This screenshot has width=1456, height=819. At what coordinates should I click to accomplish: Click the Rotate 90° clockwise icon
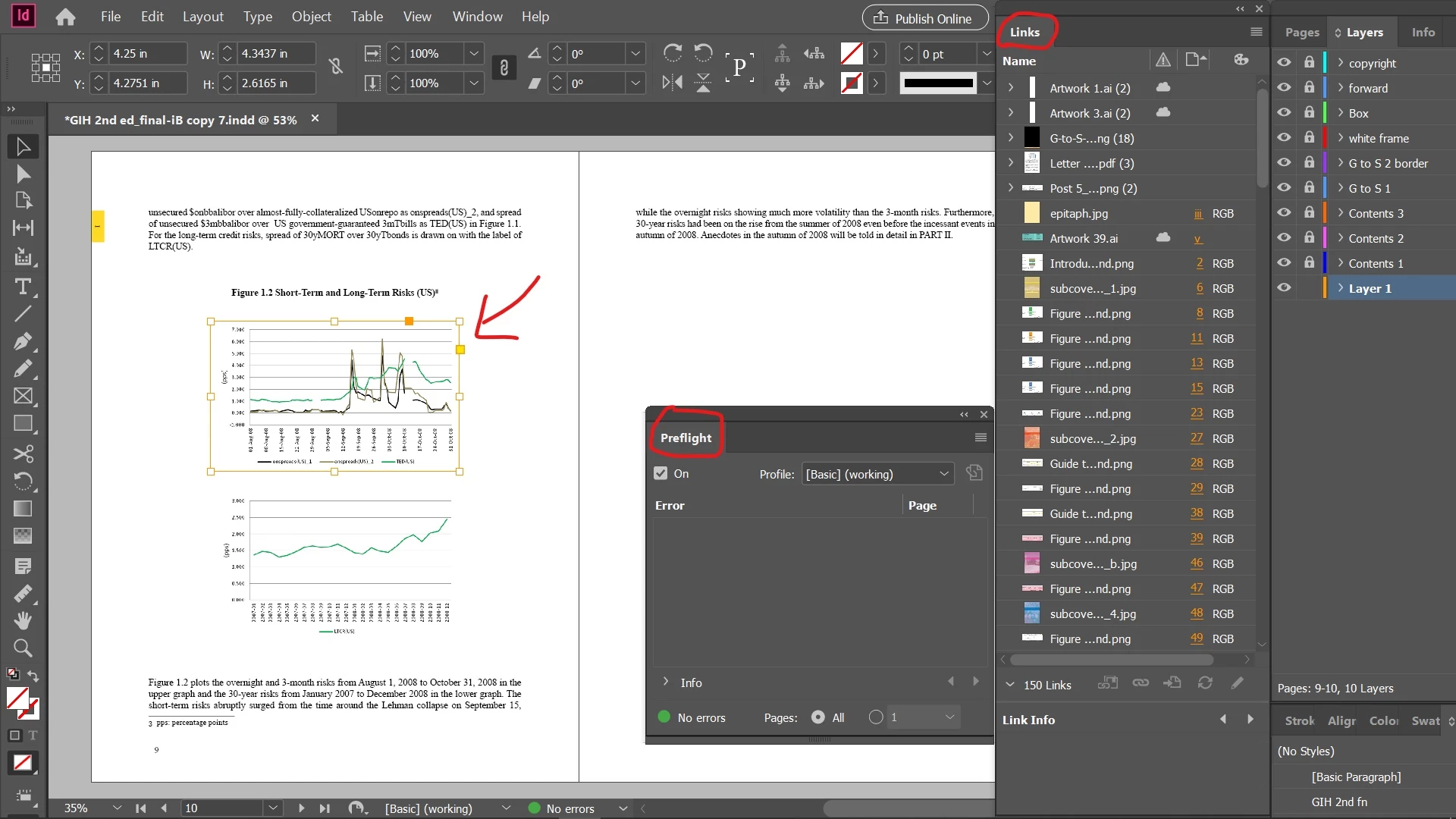pyautogui.click(x=672, y=53)
